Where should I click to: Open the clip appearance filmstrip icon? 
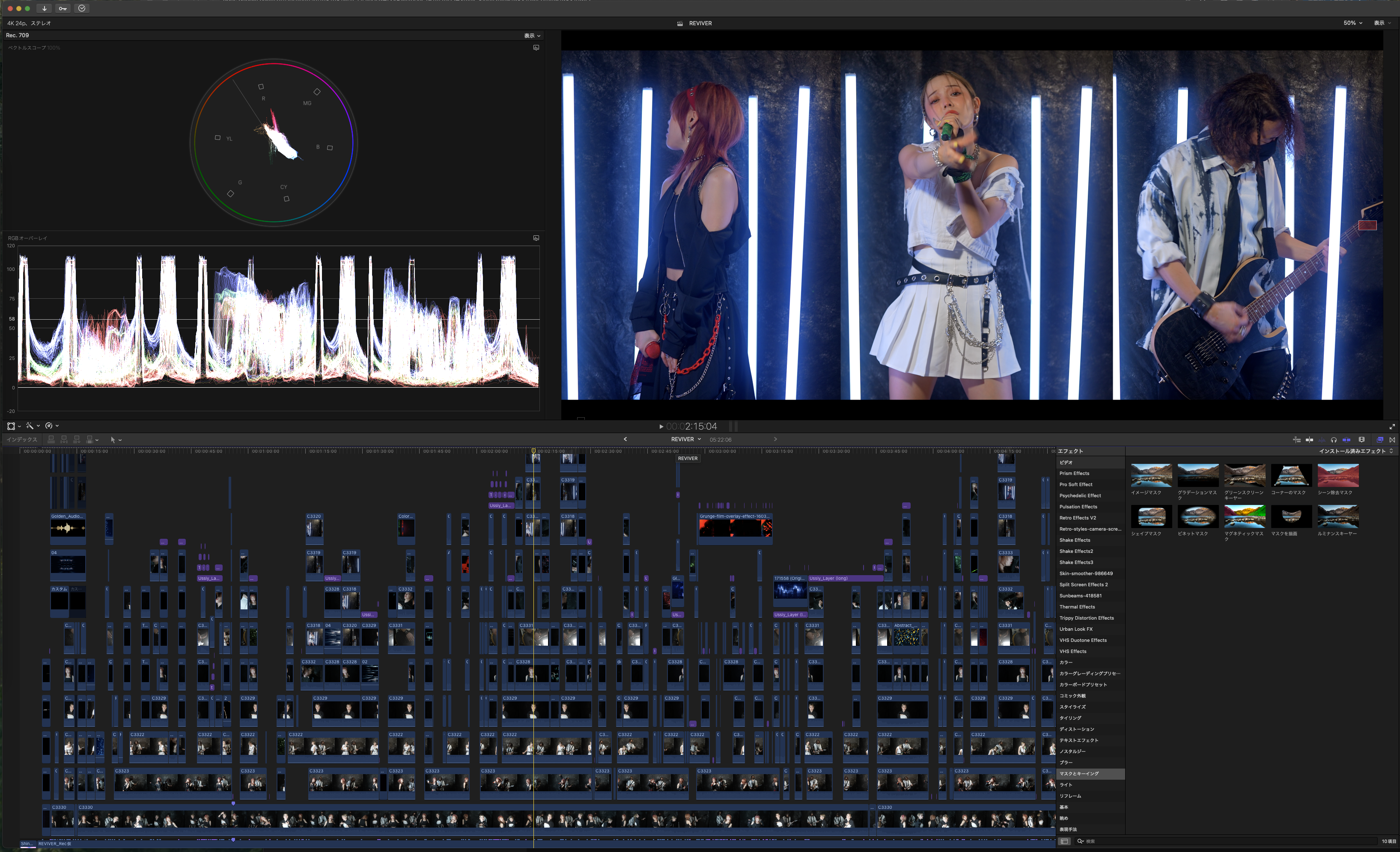click(1362, 439)
